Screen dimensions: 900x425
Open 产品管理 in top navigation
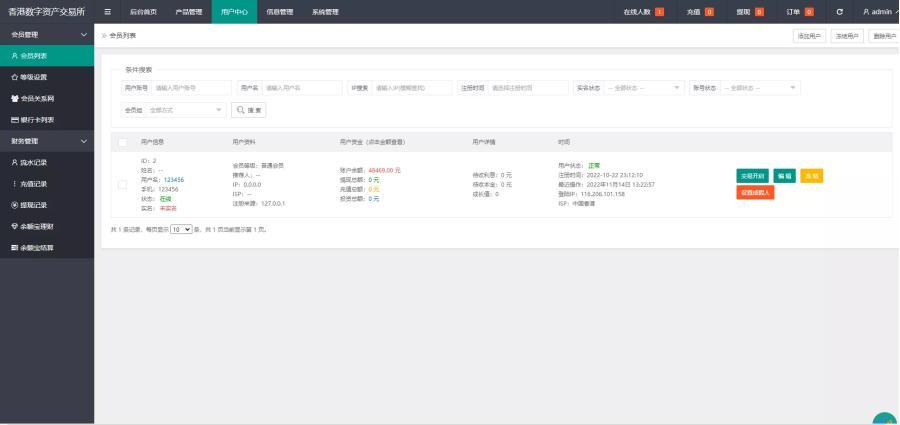(x=189, y=11)
